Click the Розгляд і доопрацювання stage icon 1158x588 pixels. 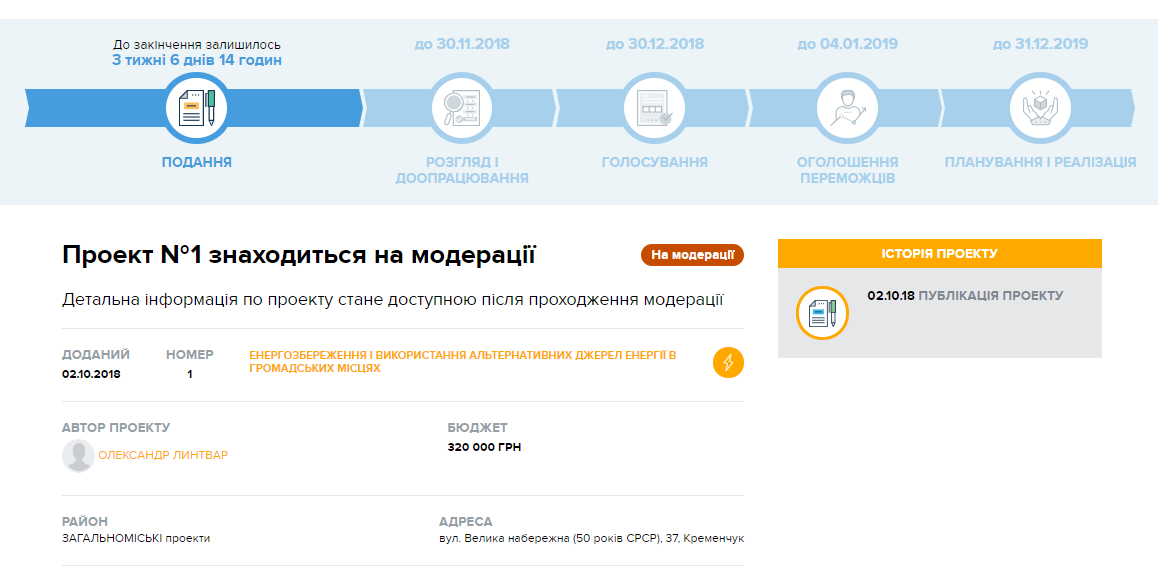461,107
